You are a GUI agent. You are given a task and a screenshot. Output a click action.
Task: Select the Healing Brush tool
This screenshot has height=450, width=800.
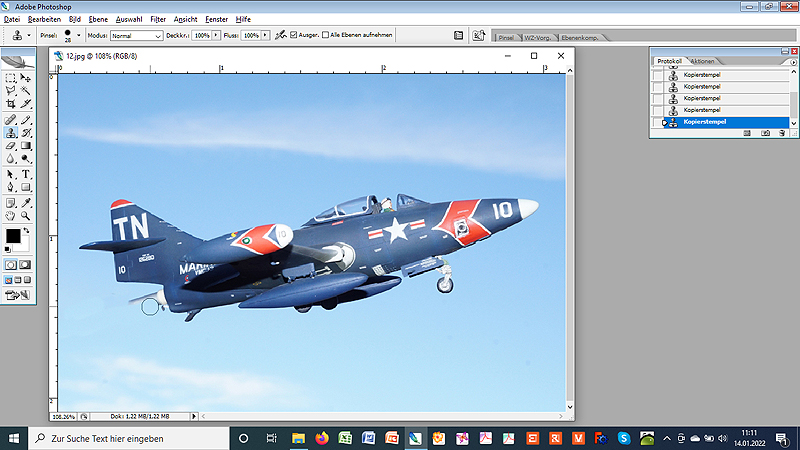pos(11,120)
